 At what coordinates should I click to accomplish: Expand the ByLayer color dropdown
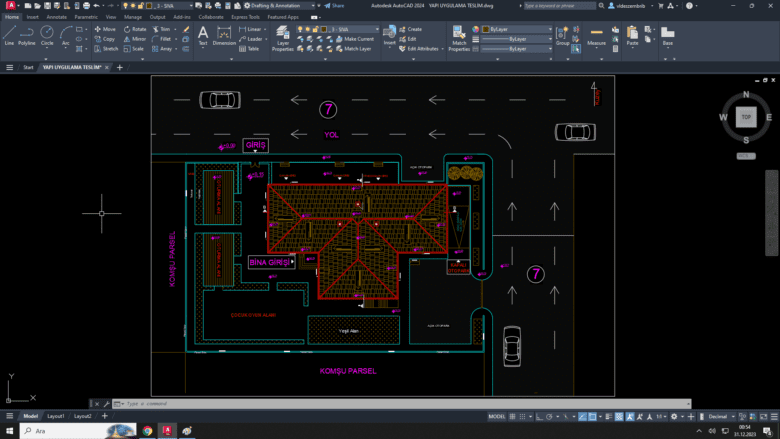pyautogui.click(x=515, y=29)
